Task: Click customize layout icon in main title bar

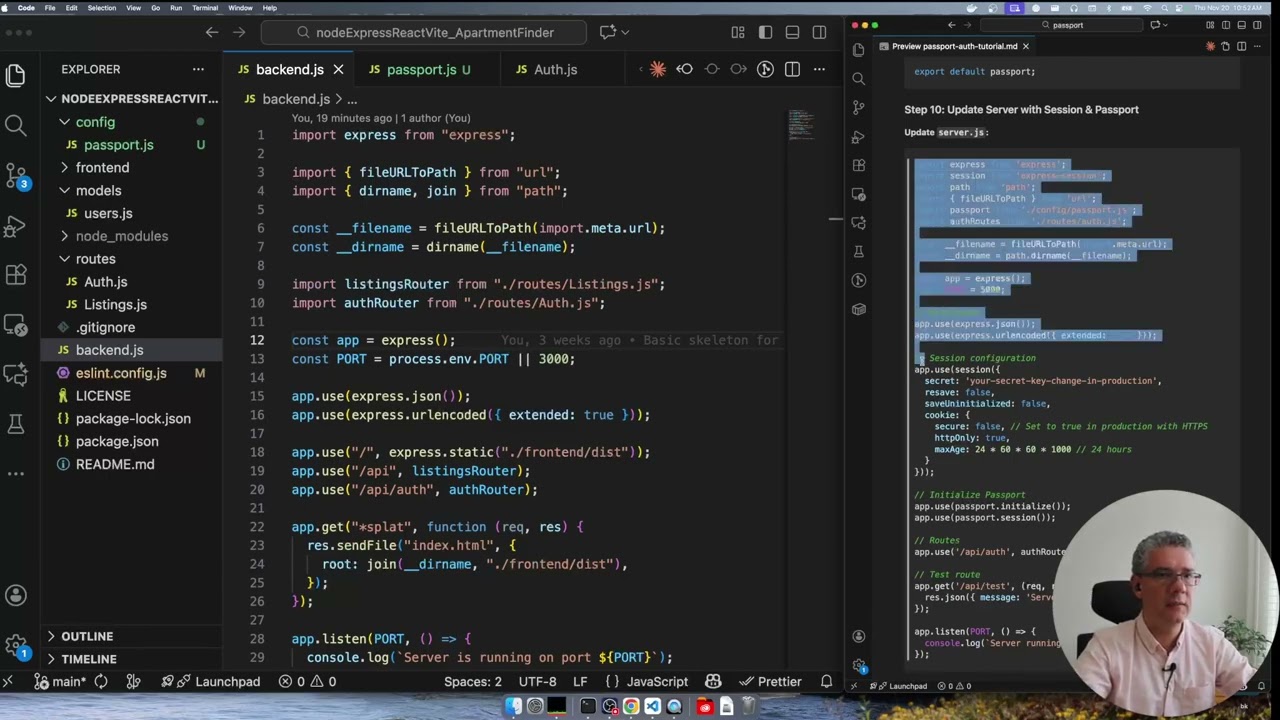Action: point(737,32)
